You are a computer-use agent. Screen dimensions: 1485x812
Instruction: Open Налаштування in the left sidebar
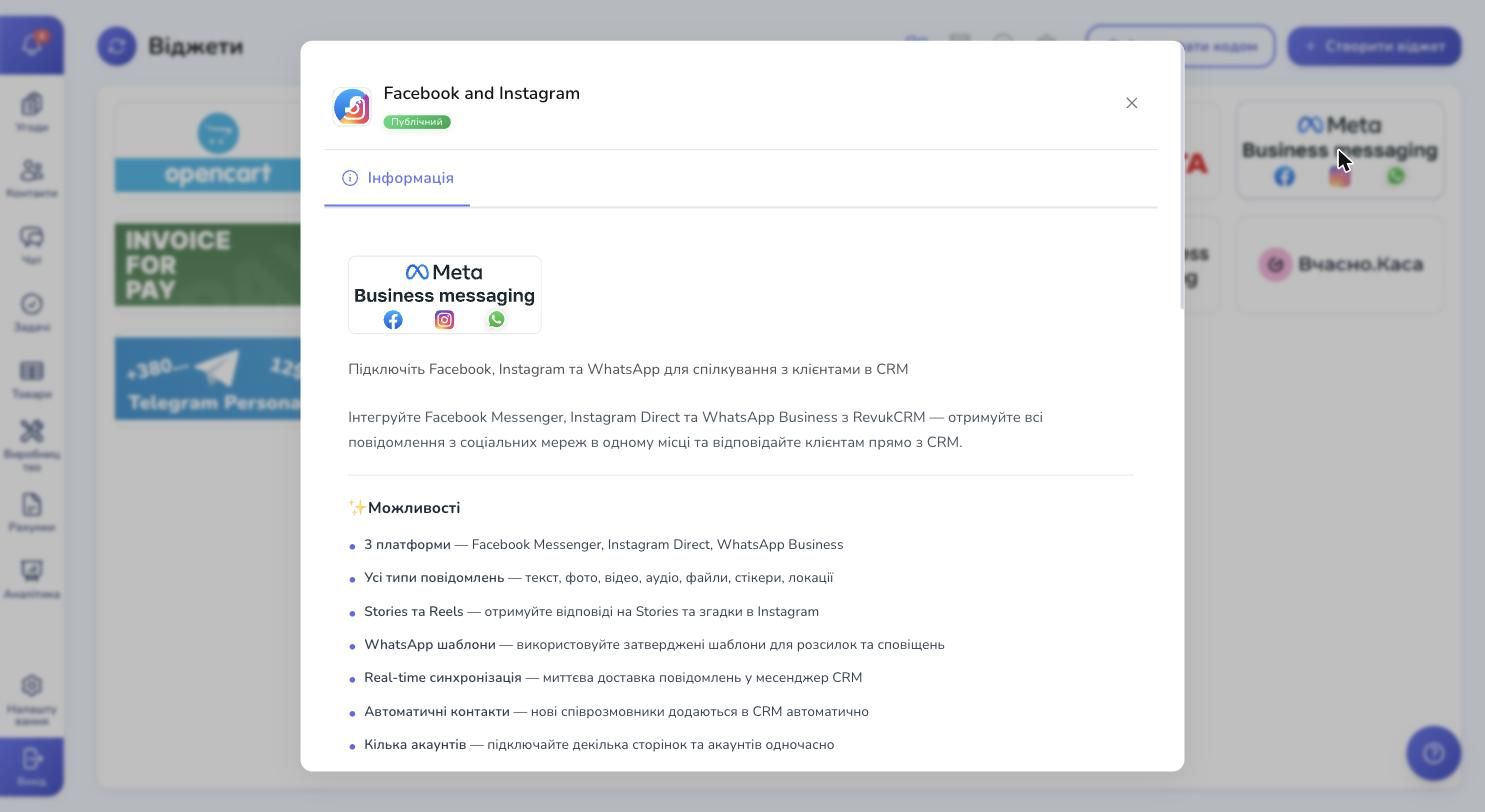click(x=32, y=700)
